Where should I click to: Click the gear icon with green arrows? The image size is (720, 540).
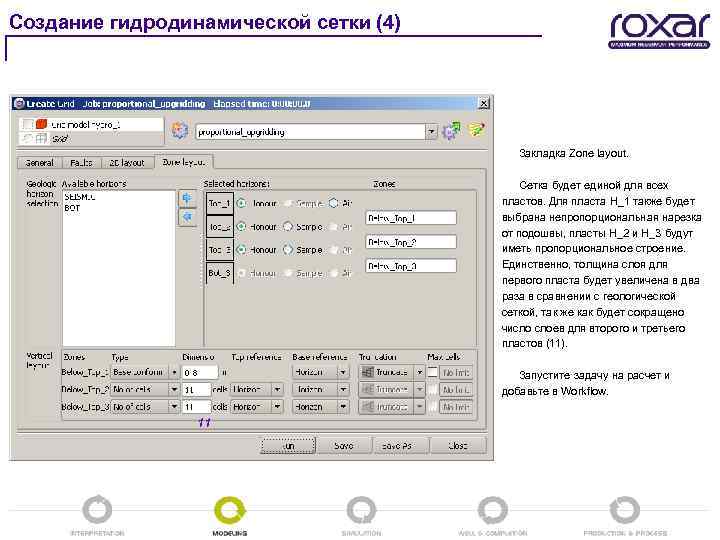(x=451, y=131)
